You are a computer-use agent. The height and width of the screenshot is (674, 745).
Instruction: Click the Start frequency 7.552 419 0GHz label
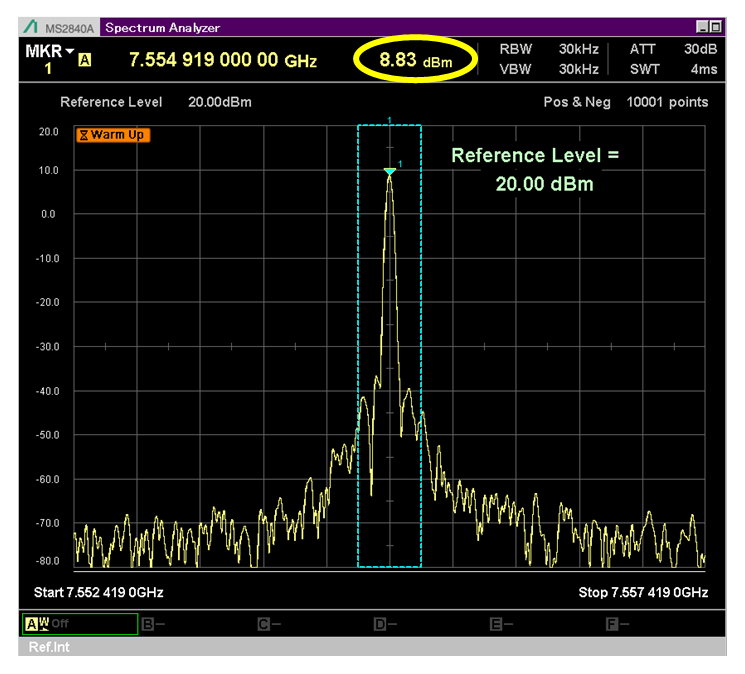pyautogui.click(x=99, y=593)
